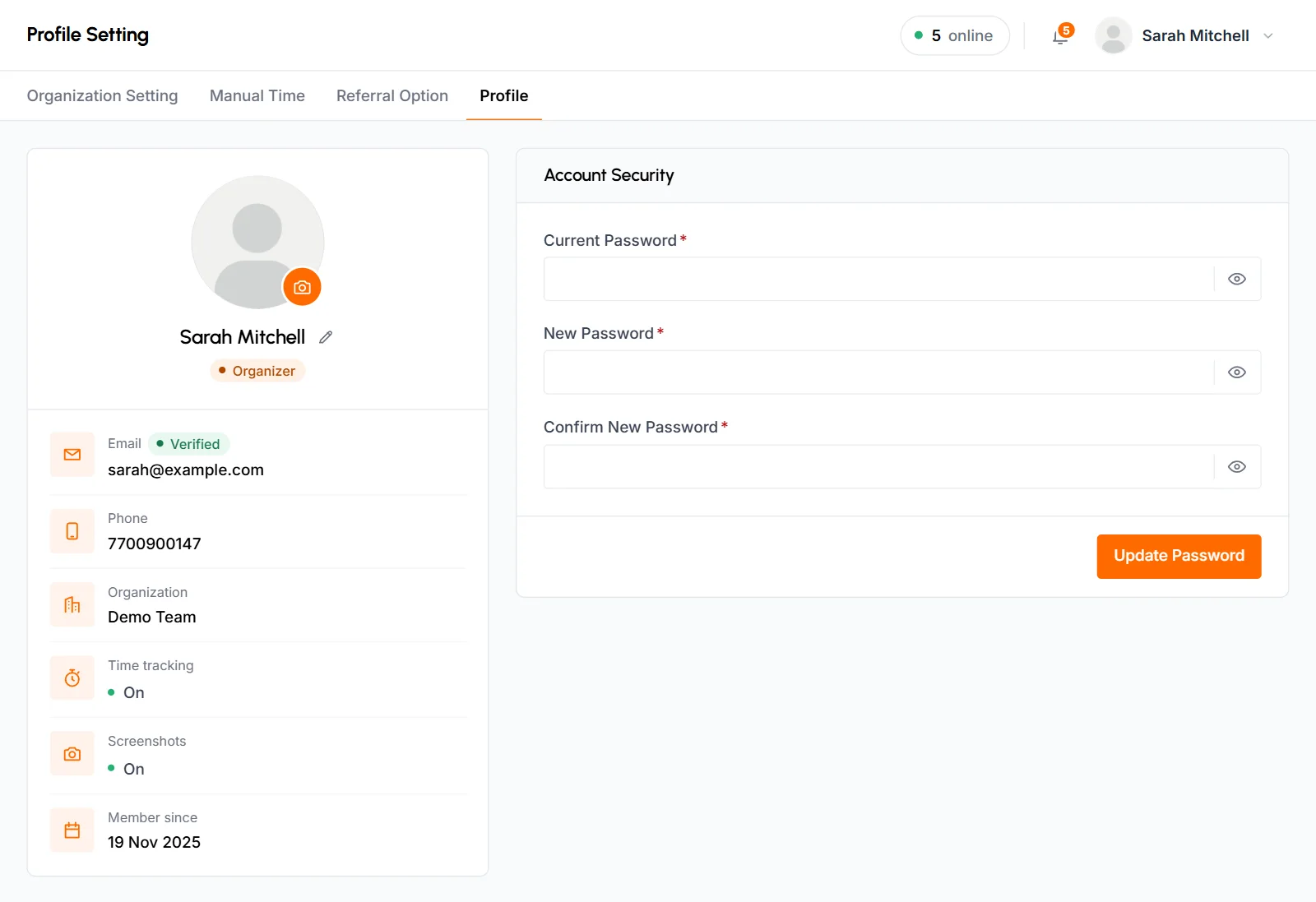Click the camera icon on the profile photo
1316x902 pixels.
pos(302,287)
